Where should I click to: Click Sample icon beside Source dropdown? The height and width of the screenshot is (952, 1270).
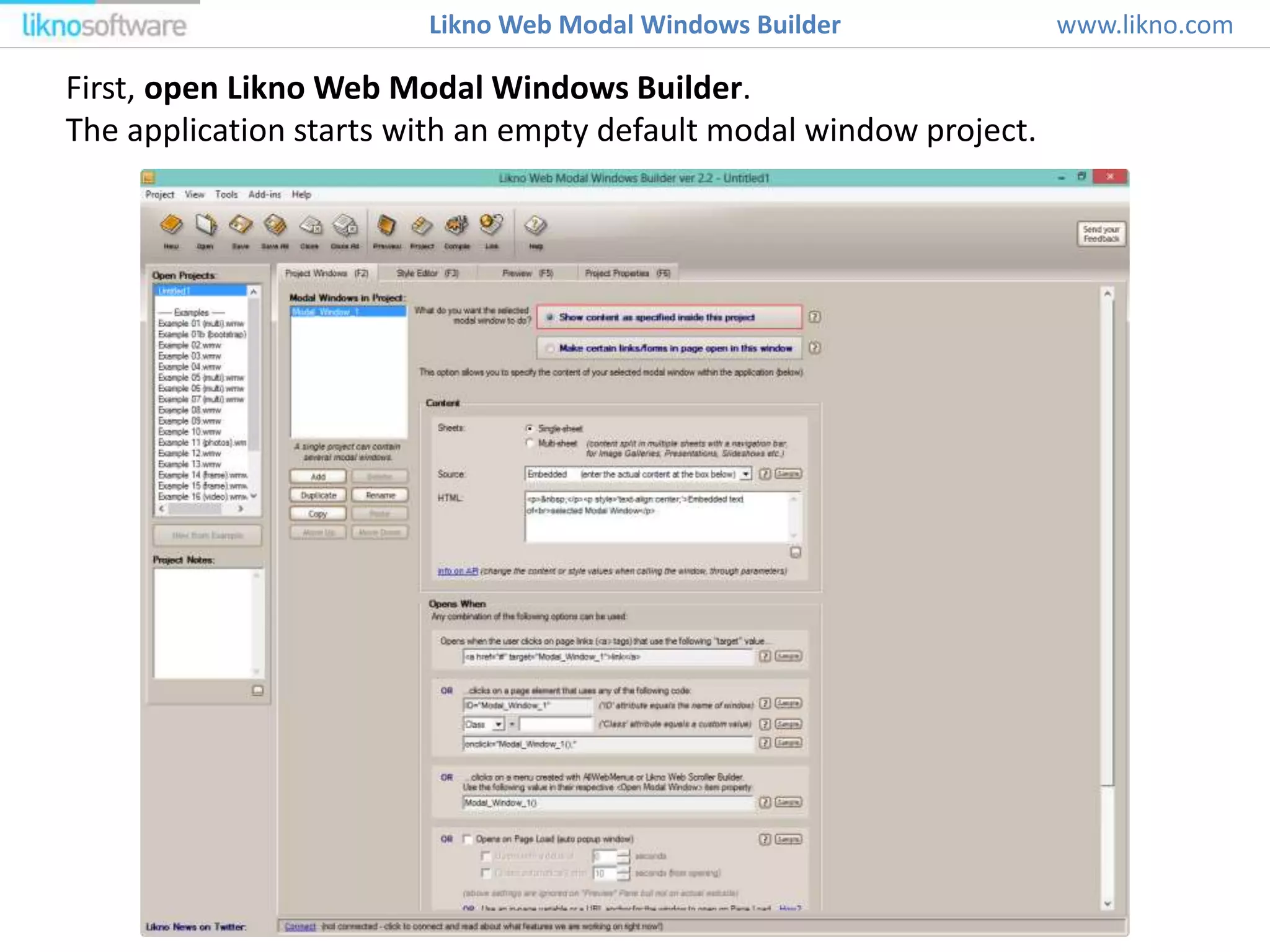pos(788,474)
